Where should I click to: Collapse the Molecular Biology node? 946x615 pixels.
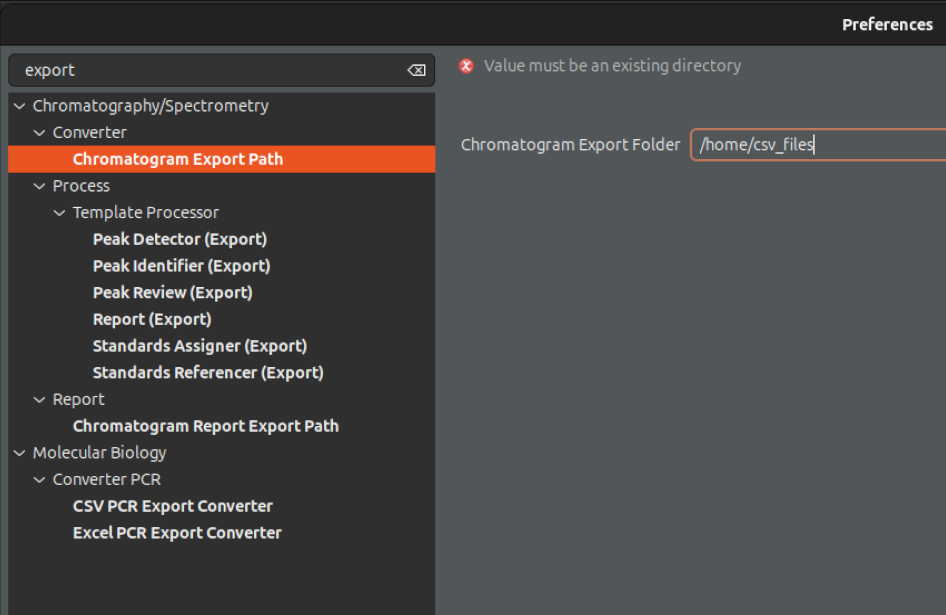(x=20, y=453)
